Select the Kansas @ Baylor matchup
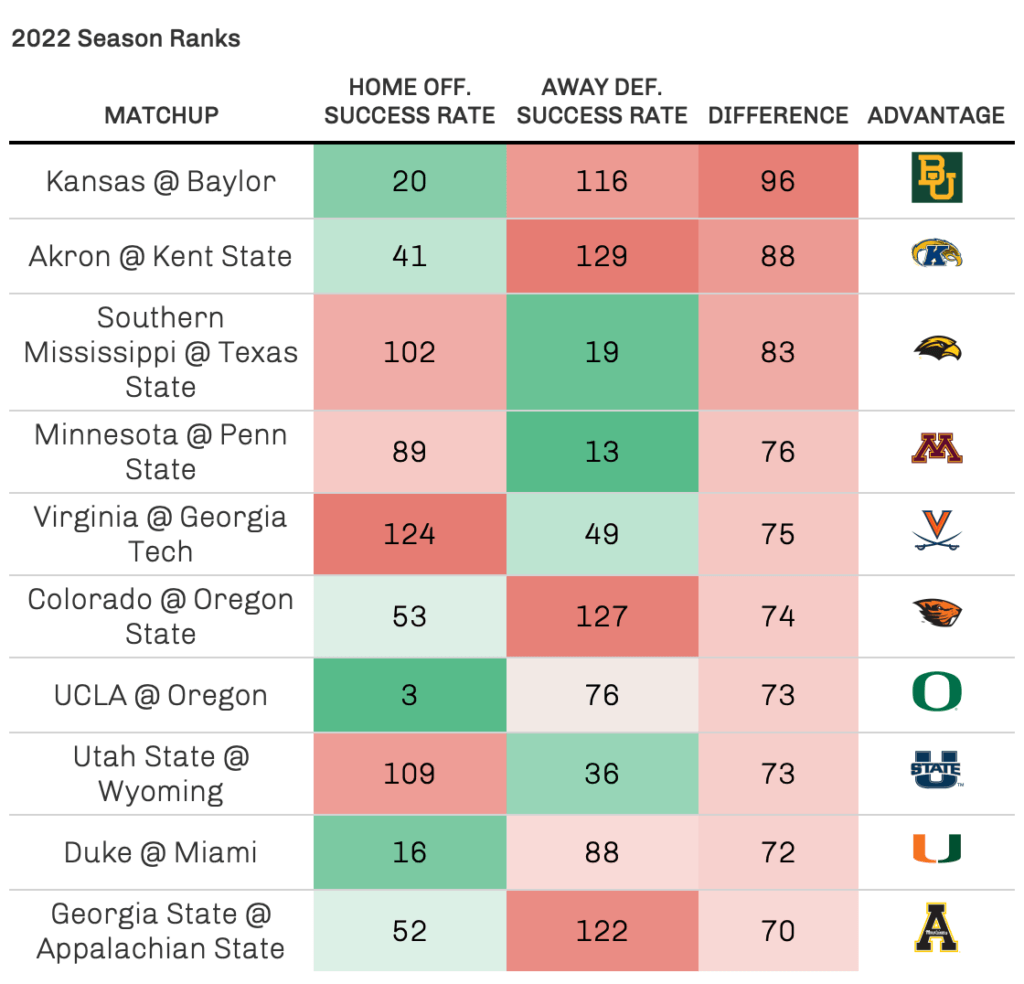The width and height of the screenshot is (1024, 984). (x=161, y=181)
